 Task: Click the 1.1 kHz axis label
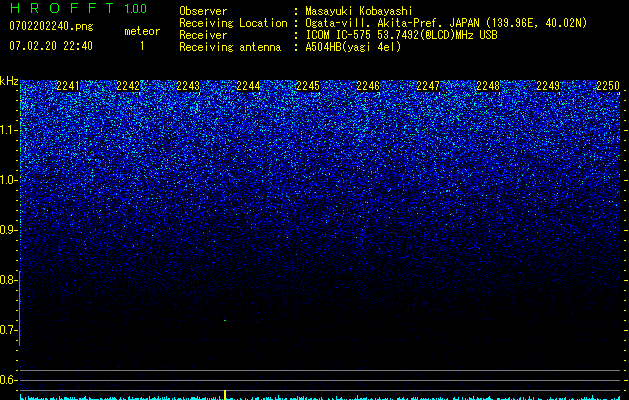(7, 130)
